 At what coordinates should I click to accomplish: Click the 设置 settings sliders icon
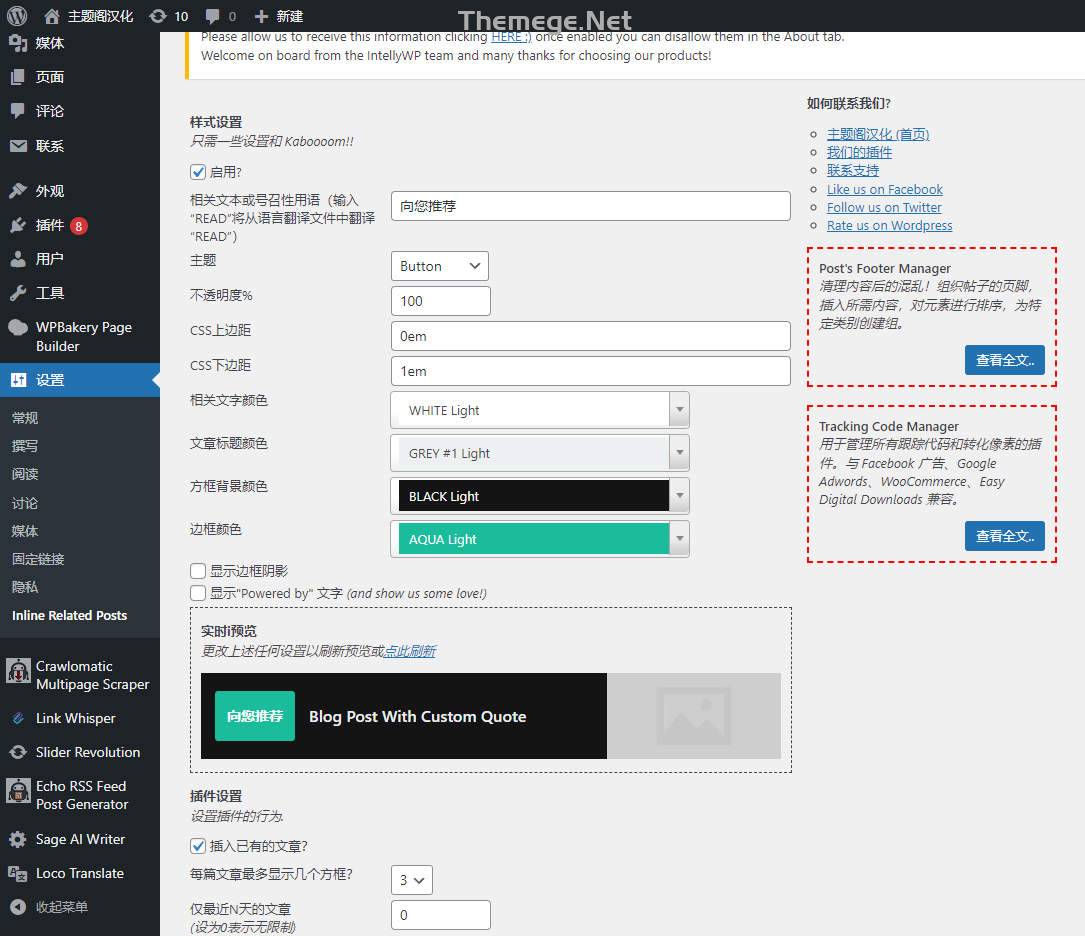coord(18,380)
